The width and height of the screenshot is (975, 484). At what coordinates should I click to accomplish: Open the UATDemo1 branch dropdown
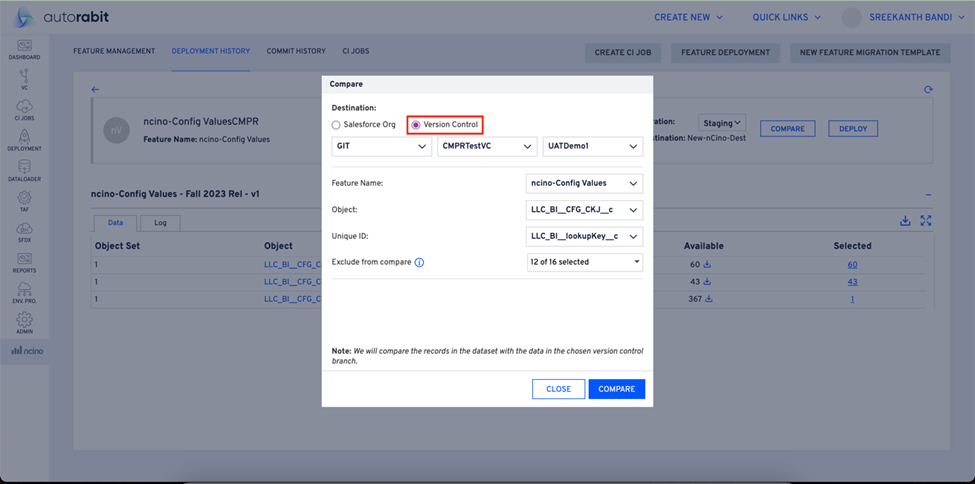(592, 147)
